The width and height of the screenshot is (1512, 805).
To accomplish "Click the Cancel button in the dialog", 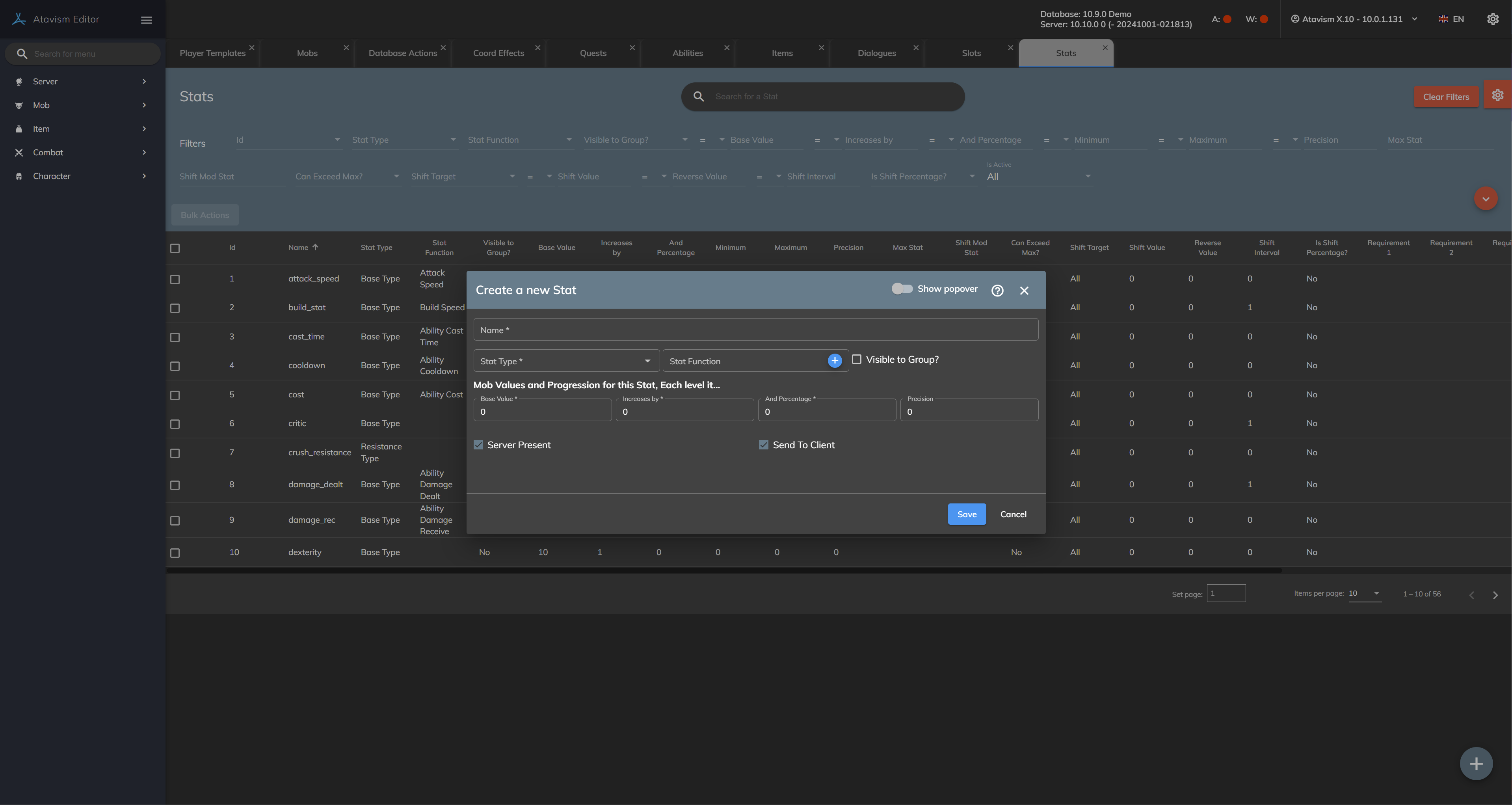I will point(1013,514).
